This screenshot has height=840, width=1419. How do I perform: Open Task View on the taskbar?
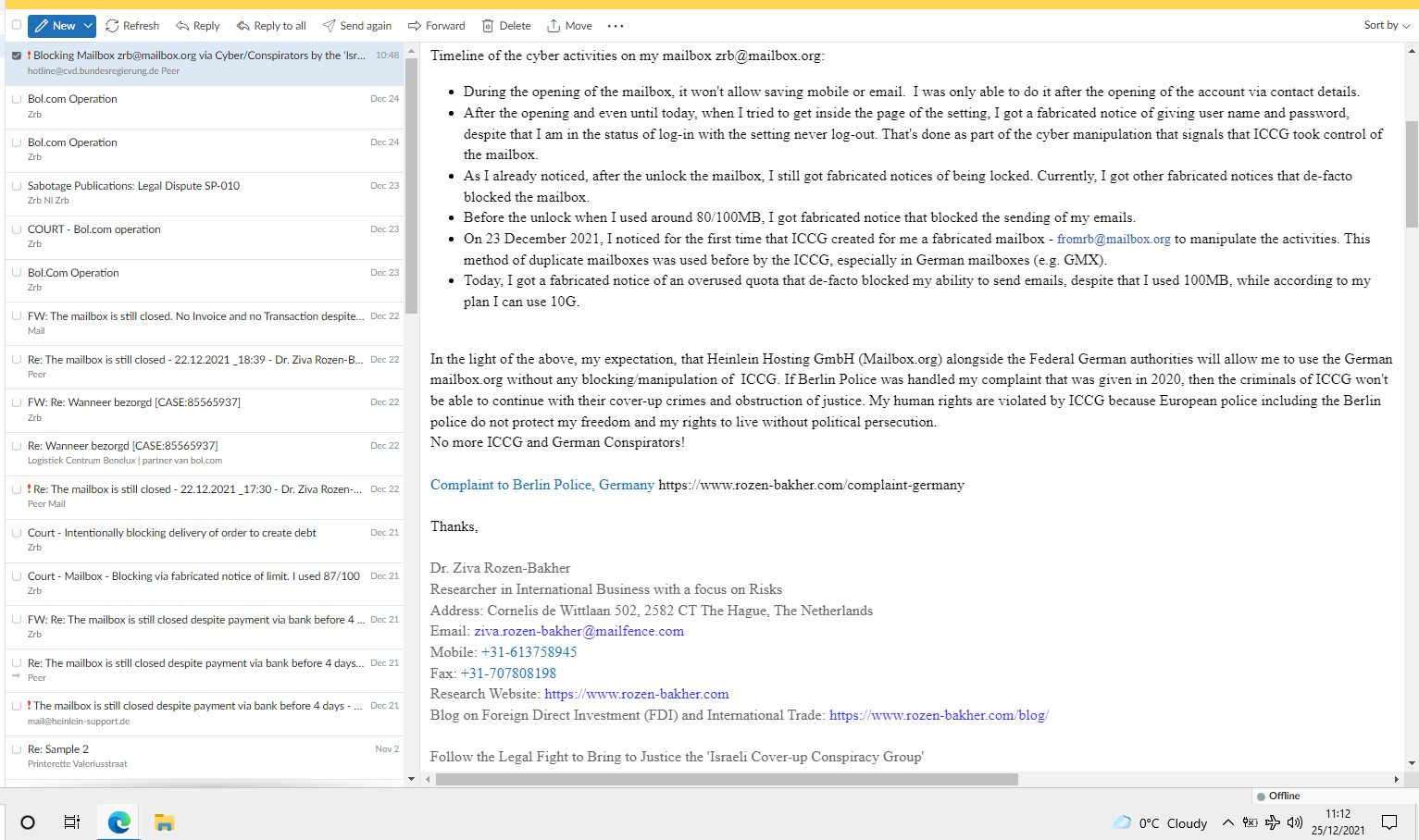pos(71,822)
